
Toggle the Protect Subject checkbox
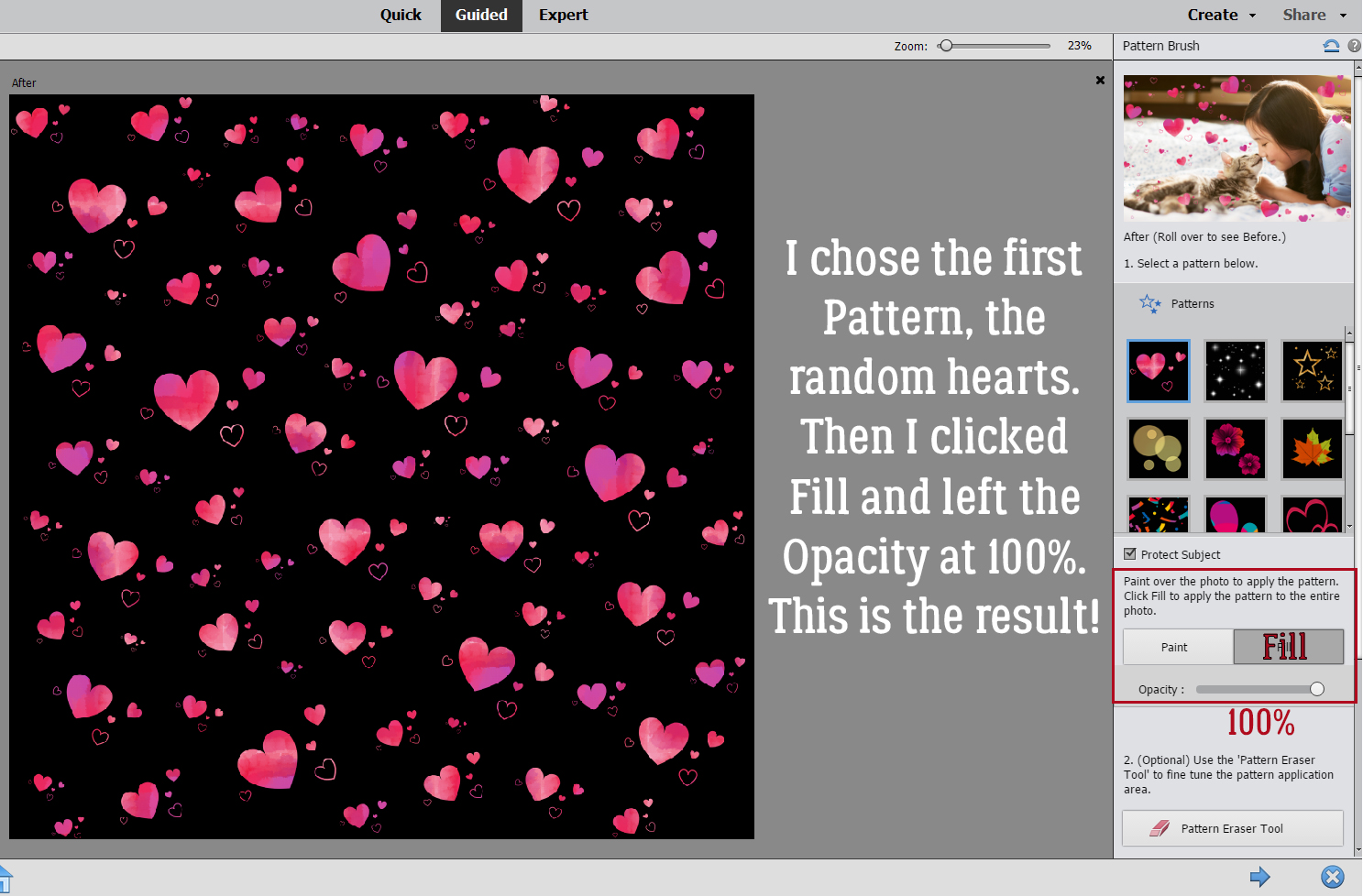click(1130, 553)
